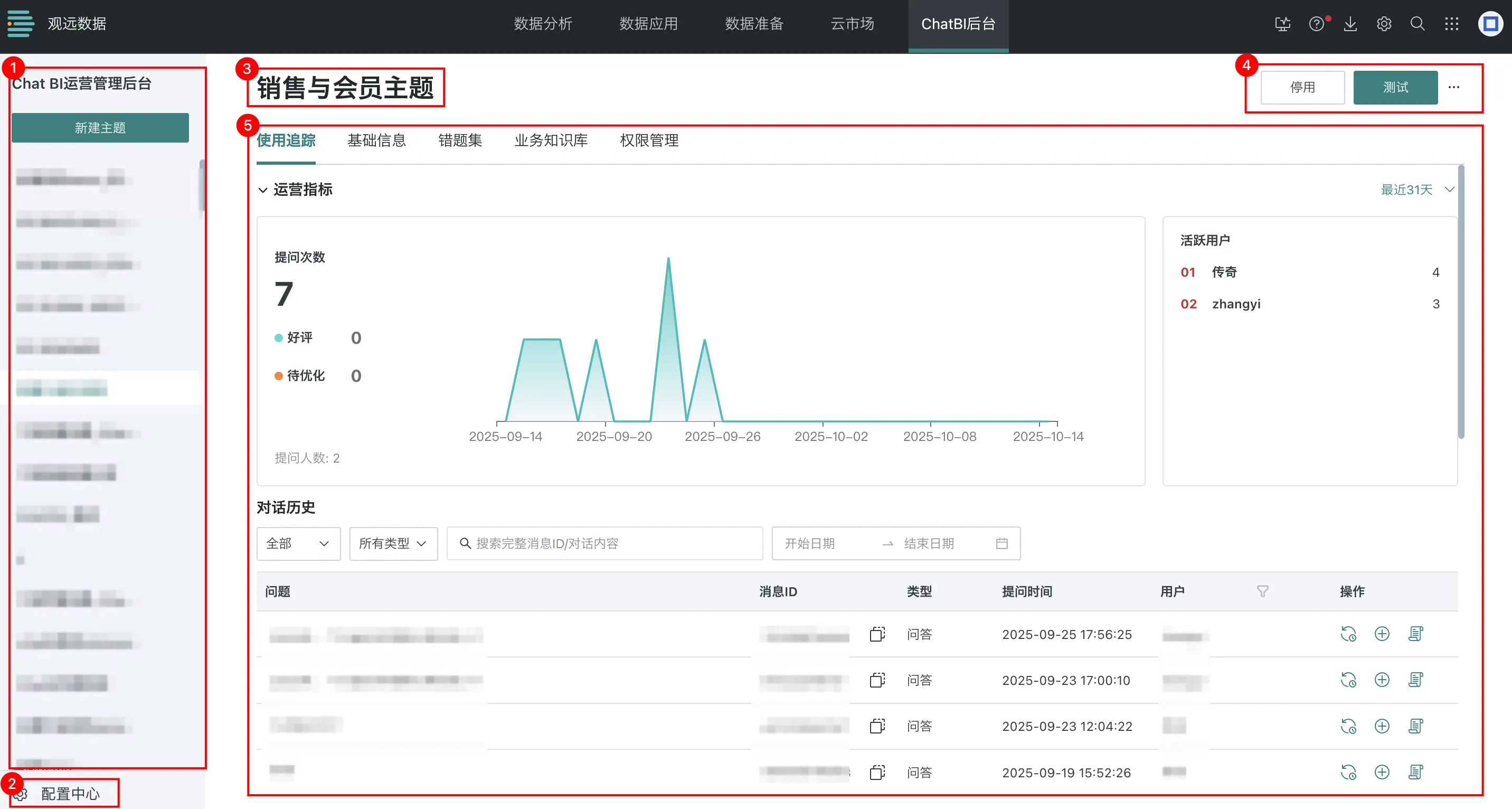This screenshot has height=809, width=1512.
Task: Filter the 用户 column with funnel icon
Action: coord(1262,591)
